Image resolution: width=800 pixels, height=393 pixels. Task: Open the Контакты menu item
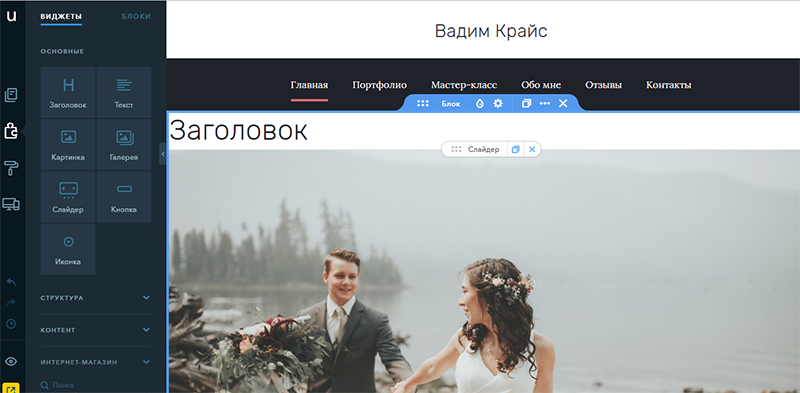tap(669, 85)
